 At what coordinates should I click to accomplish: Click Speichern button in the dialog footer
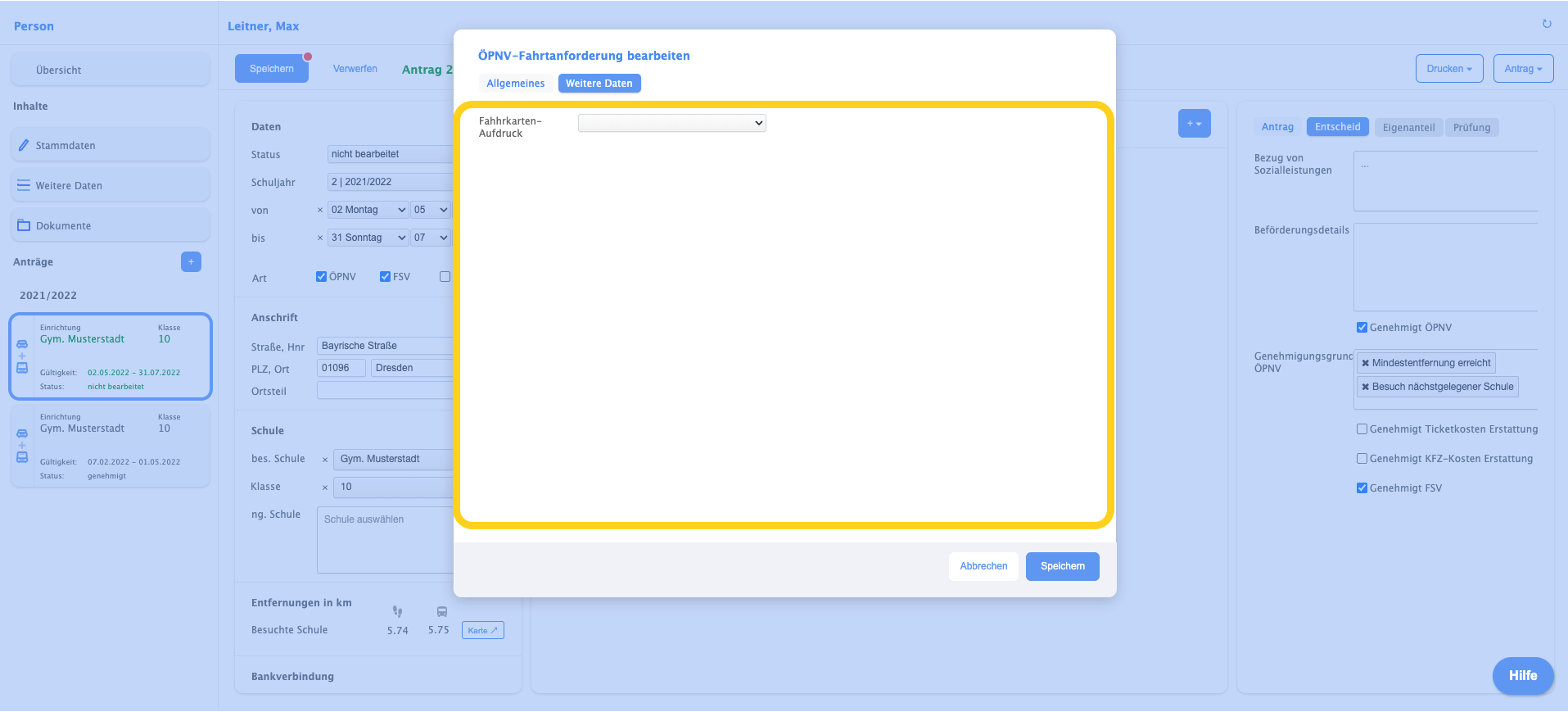pyautogui.click(x=1062, y=566)
